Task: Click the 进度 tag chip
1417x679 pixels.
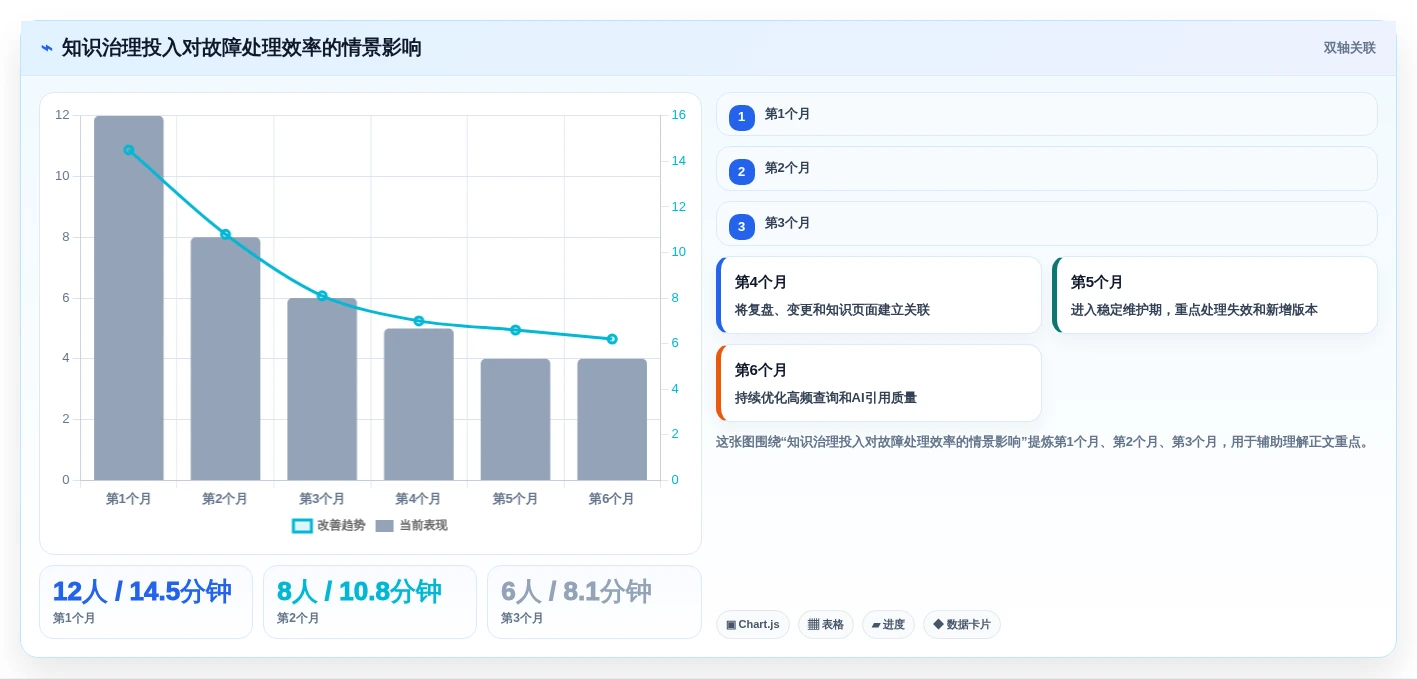Action: coord(888,625)
